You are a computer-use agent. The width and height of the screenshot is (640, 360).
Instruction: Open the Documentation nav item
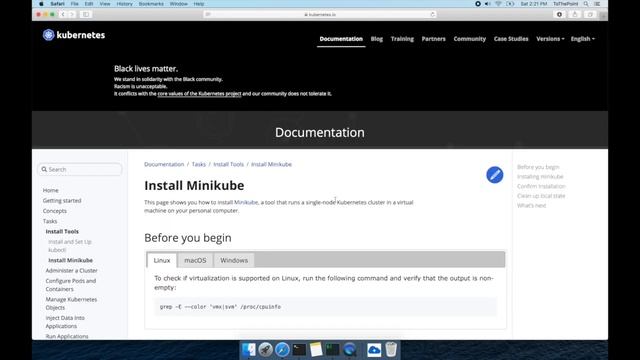point(341,39)
